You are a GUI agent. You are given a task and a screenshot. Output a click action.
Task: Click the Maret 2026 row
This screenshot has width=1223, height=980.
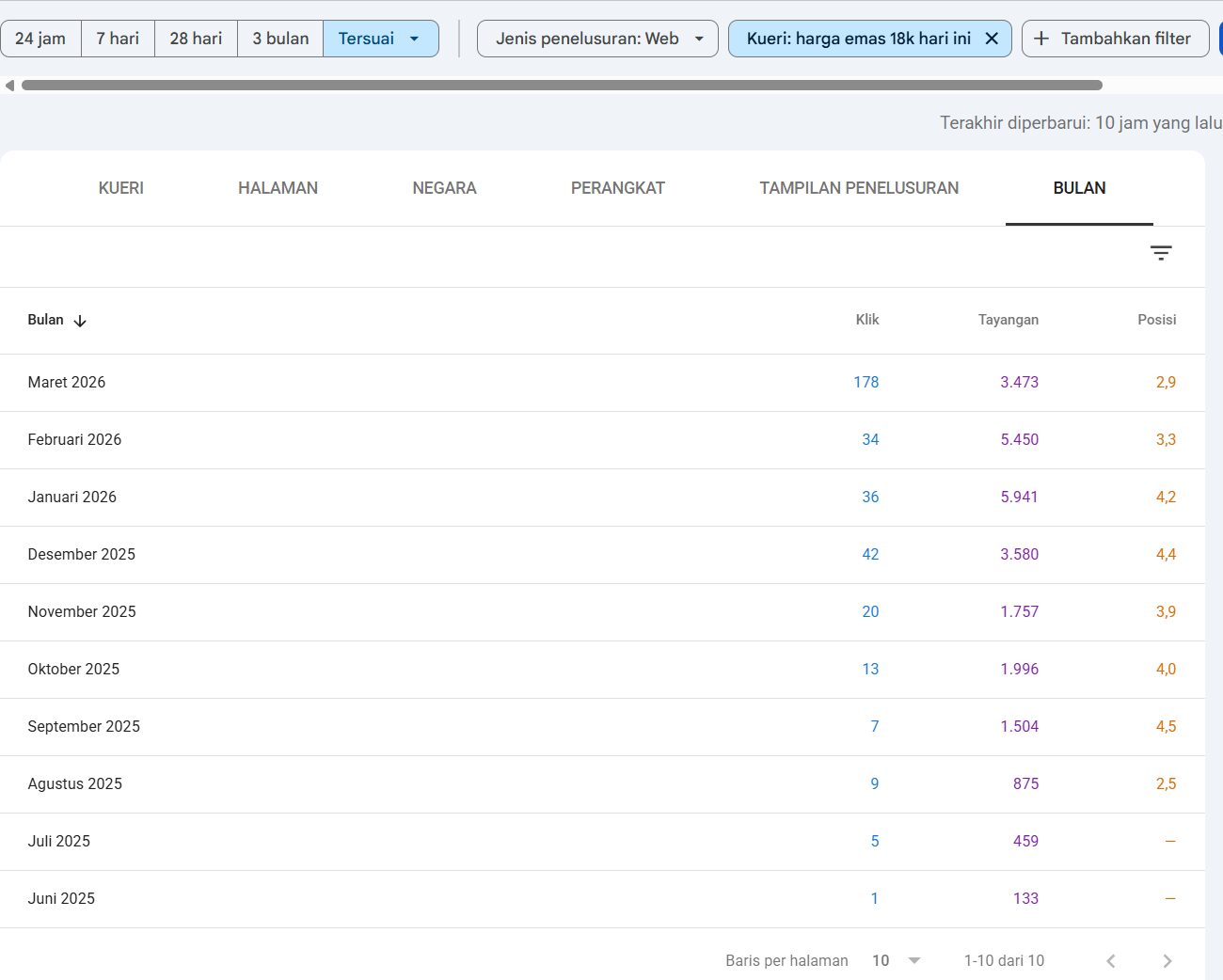point(602,383)
